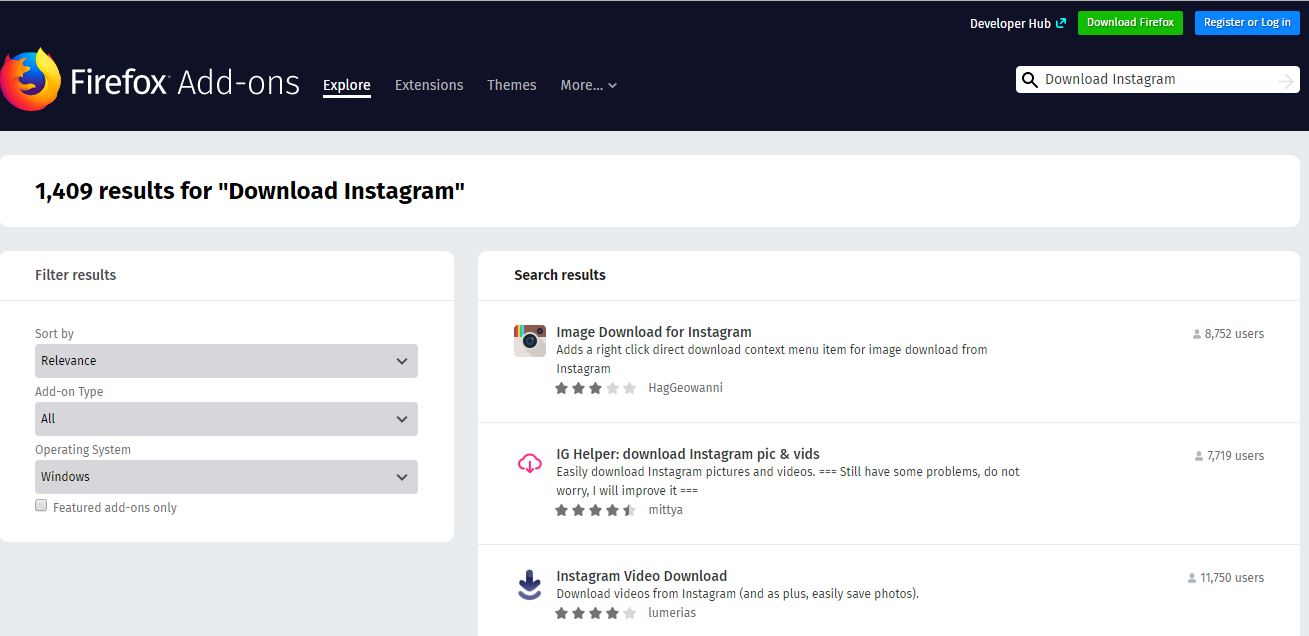Click the Download Firefox button

coord(1130,23)
